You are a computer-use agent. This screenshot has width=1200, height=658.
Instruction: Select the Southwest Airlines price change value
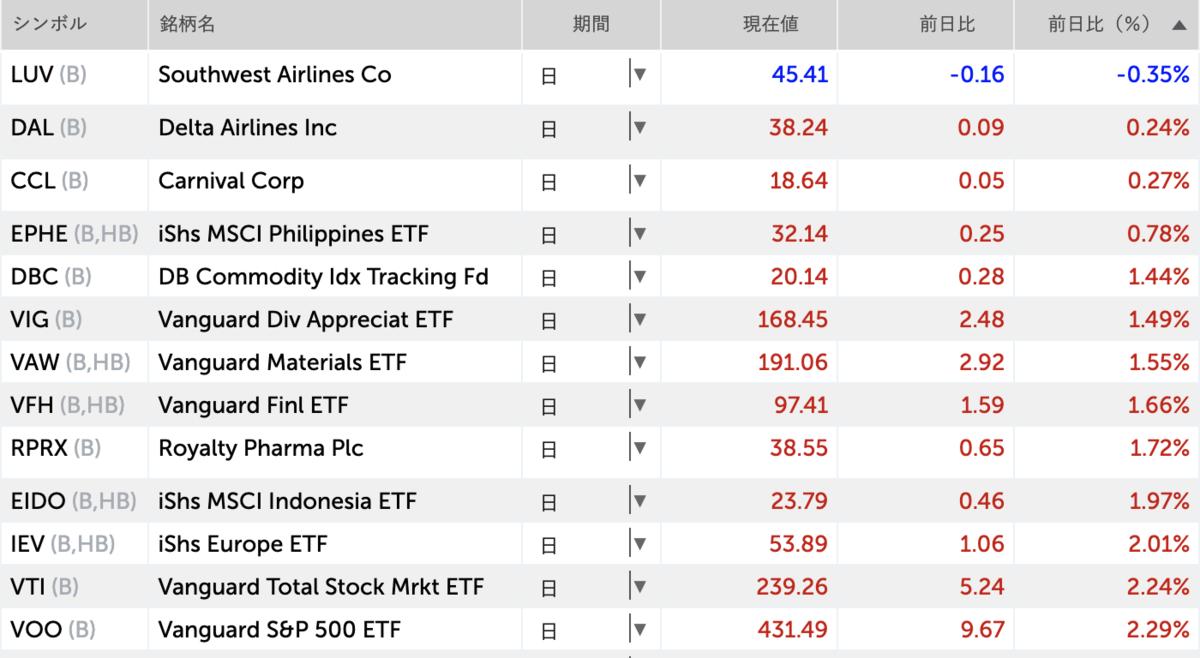[975, 74]
